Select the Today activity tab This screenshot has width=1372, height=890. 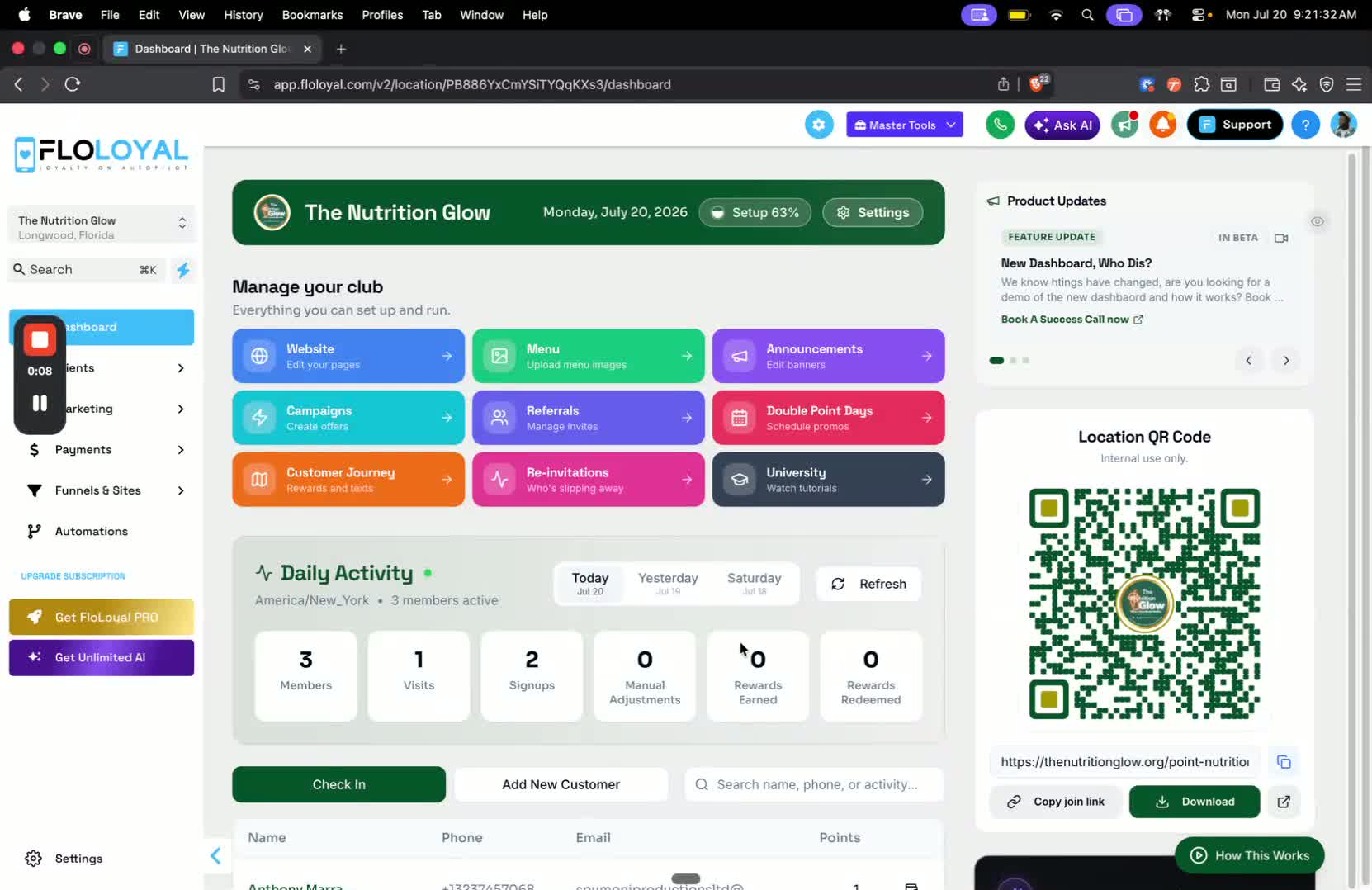pyautogui.click(x=590, y=584)
